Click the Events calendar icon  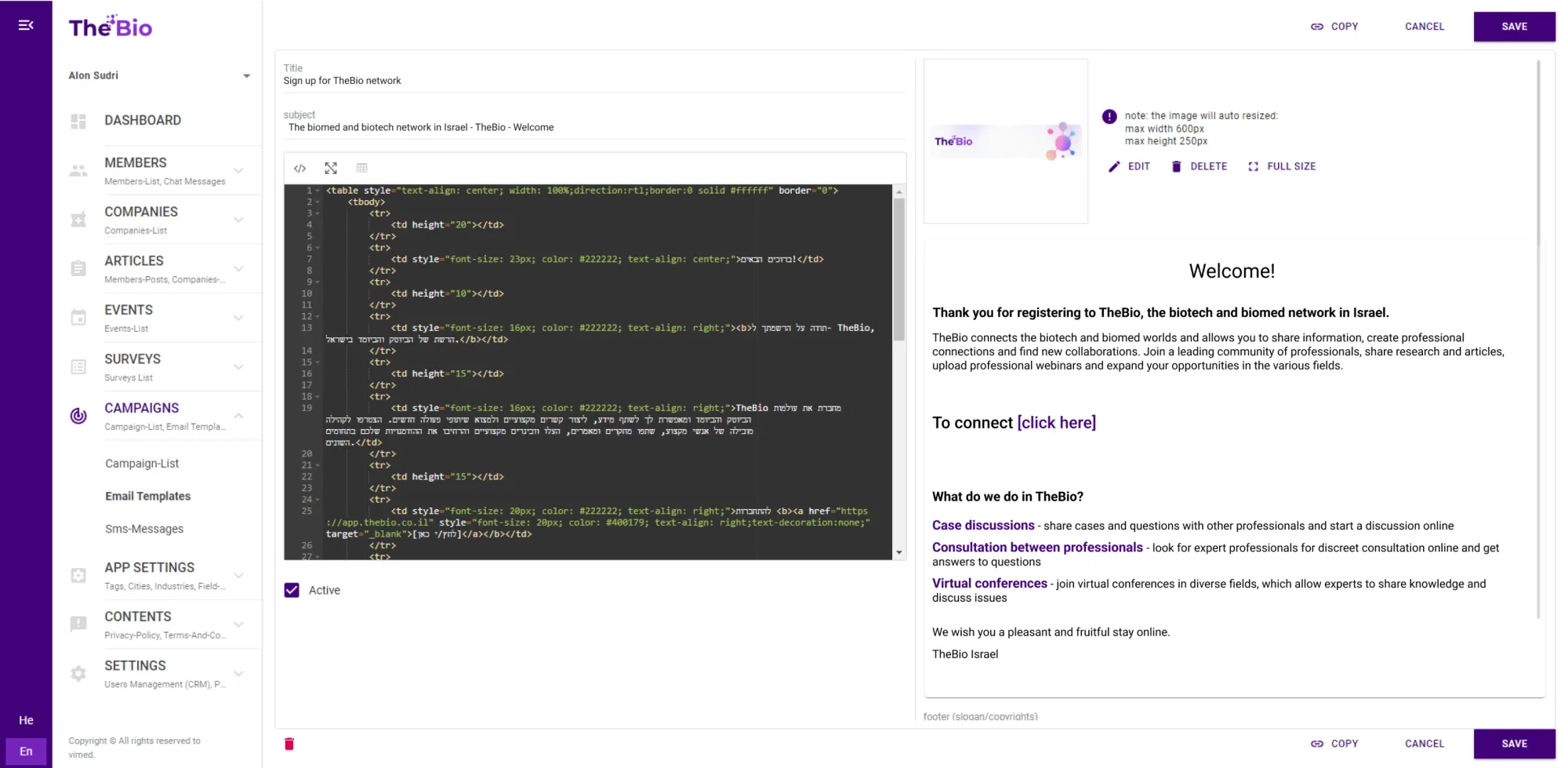click(78, 318)
